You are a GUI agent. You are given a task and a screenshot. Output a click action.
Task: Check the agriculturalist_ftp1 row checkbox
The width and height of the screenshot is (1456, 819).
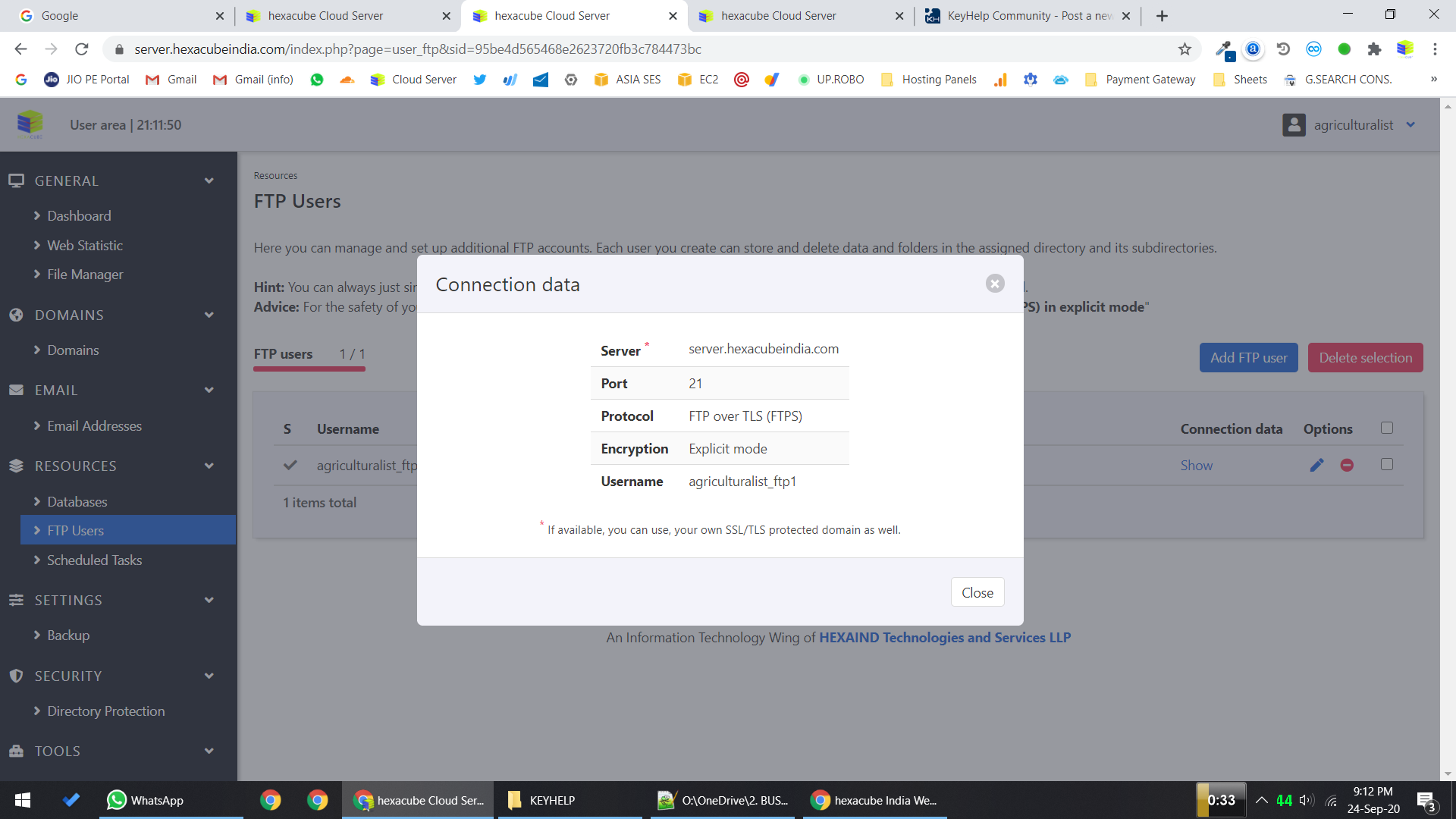pos(1386,464)
